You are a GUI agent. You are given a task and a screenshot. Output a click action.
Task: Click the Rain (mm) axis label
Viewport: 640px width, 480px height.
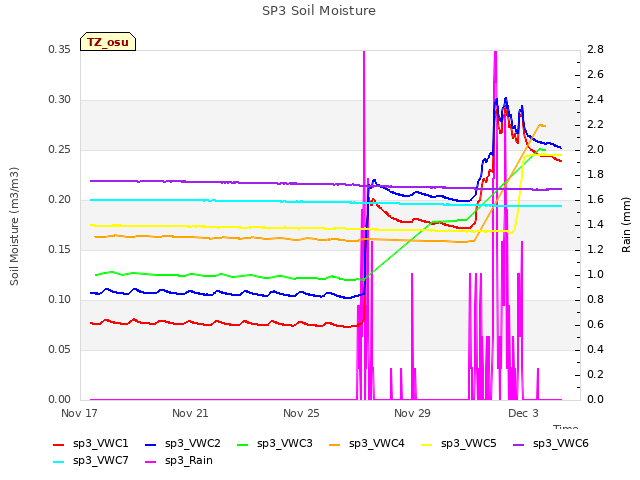626,225
